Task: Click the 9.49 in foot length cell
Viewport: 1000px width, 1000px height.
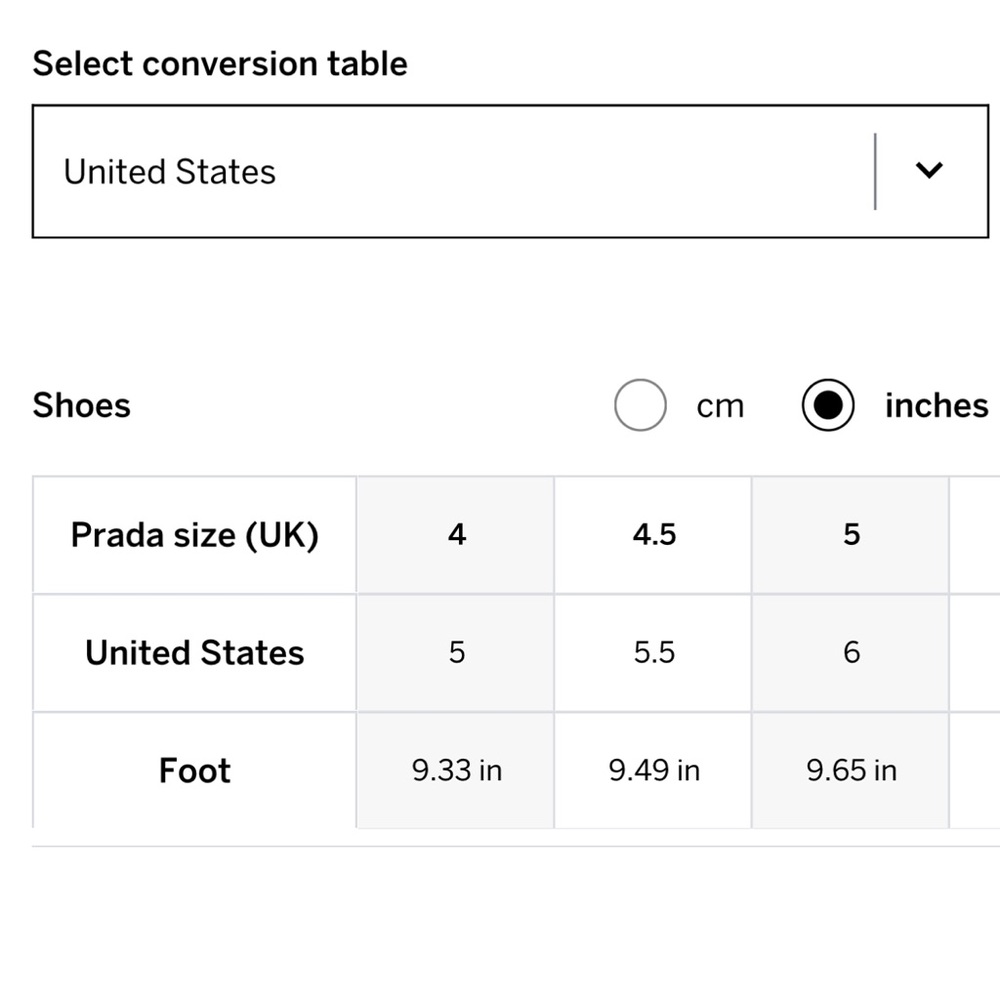Action: pos(653,770)
